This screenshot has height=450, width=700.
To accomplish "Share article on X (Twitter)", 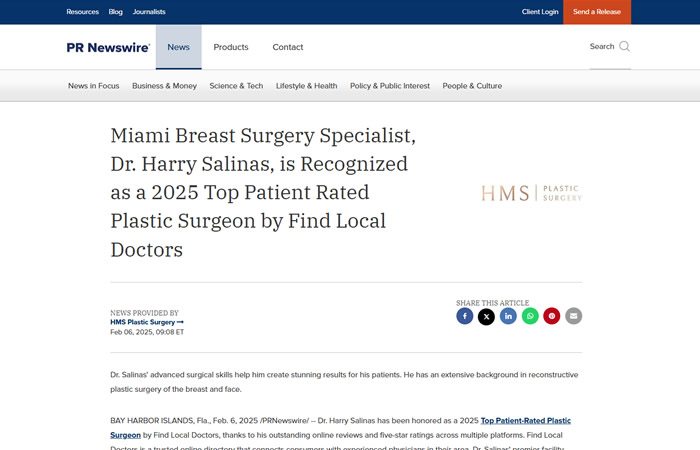I will (486, 317).
